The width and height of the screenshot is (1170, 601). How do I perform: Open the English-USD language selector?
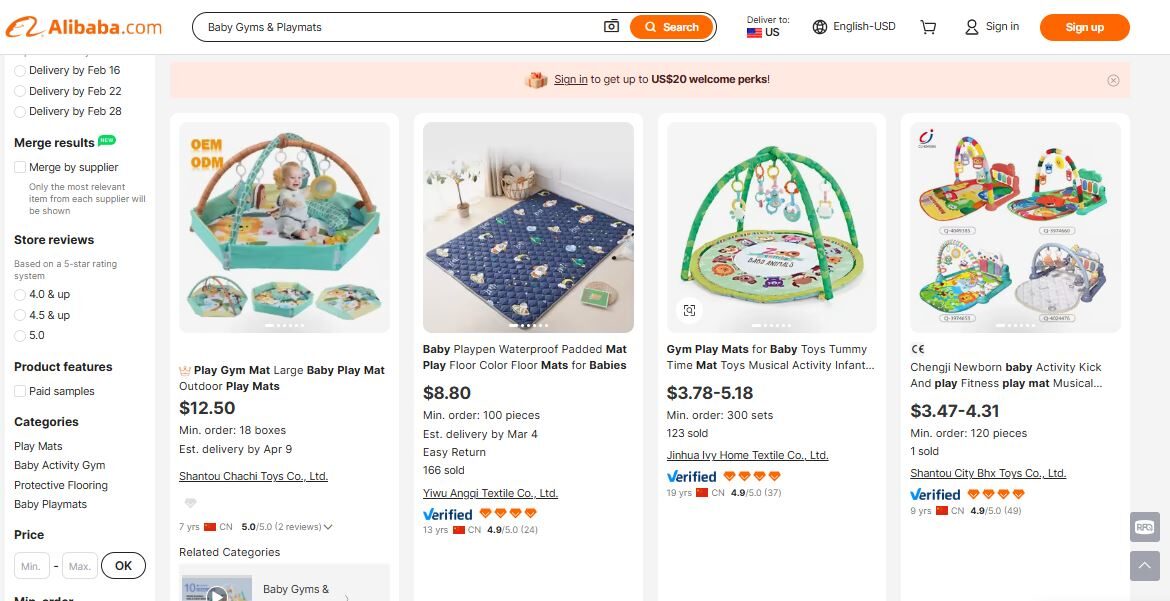(854, 27)
